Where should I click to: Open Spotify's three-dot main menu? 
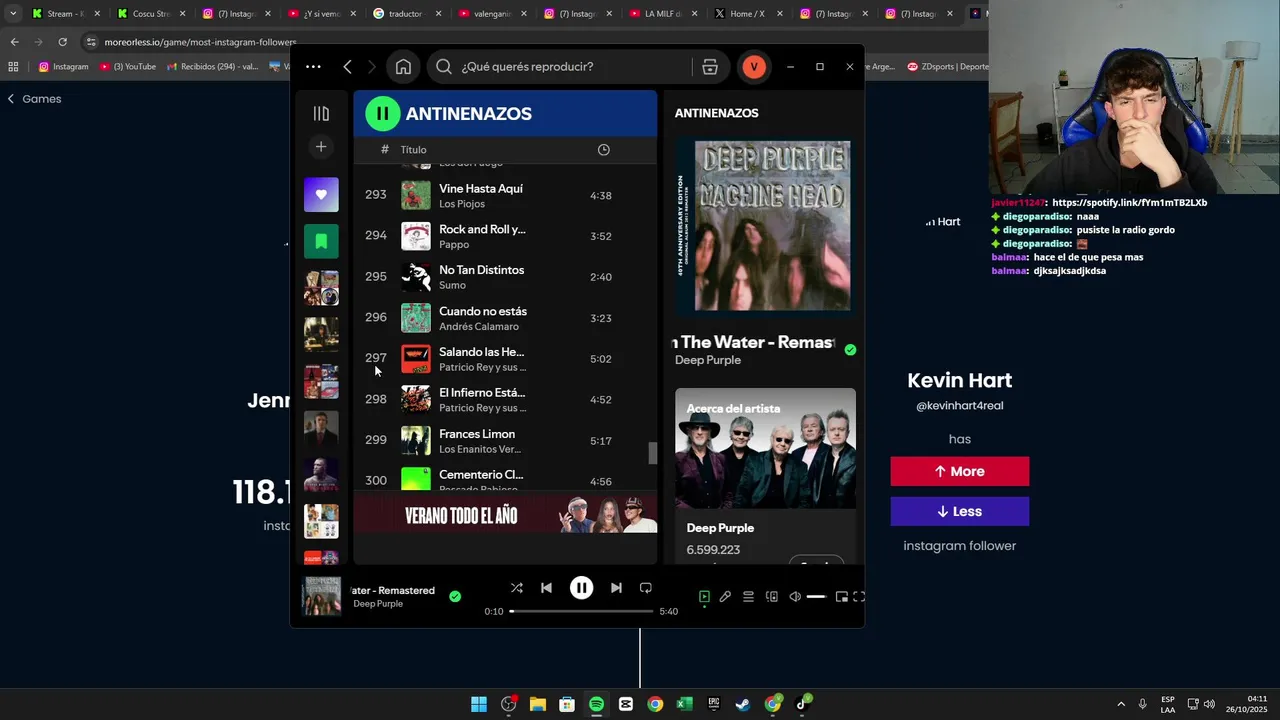(x=313, y=67)
